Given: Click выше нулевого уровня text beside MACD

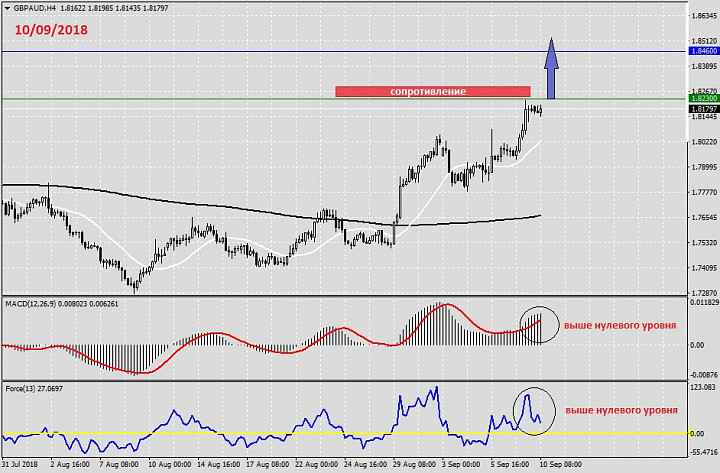Looking at the screenshot, I should point(620,326).
